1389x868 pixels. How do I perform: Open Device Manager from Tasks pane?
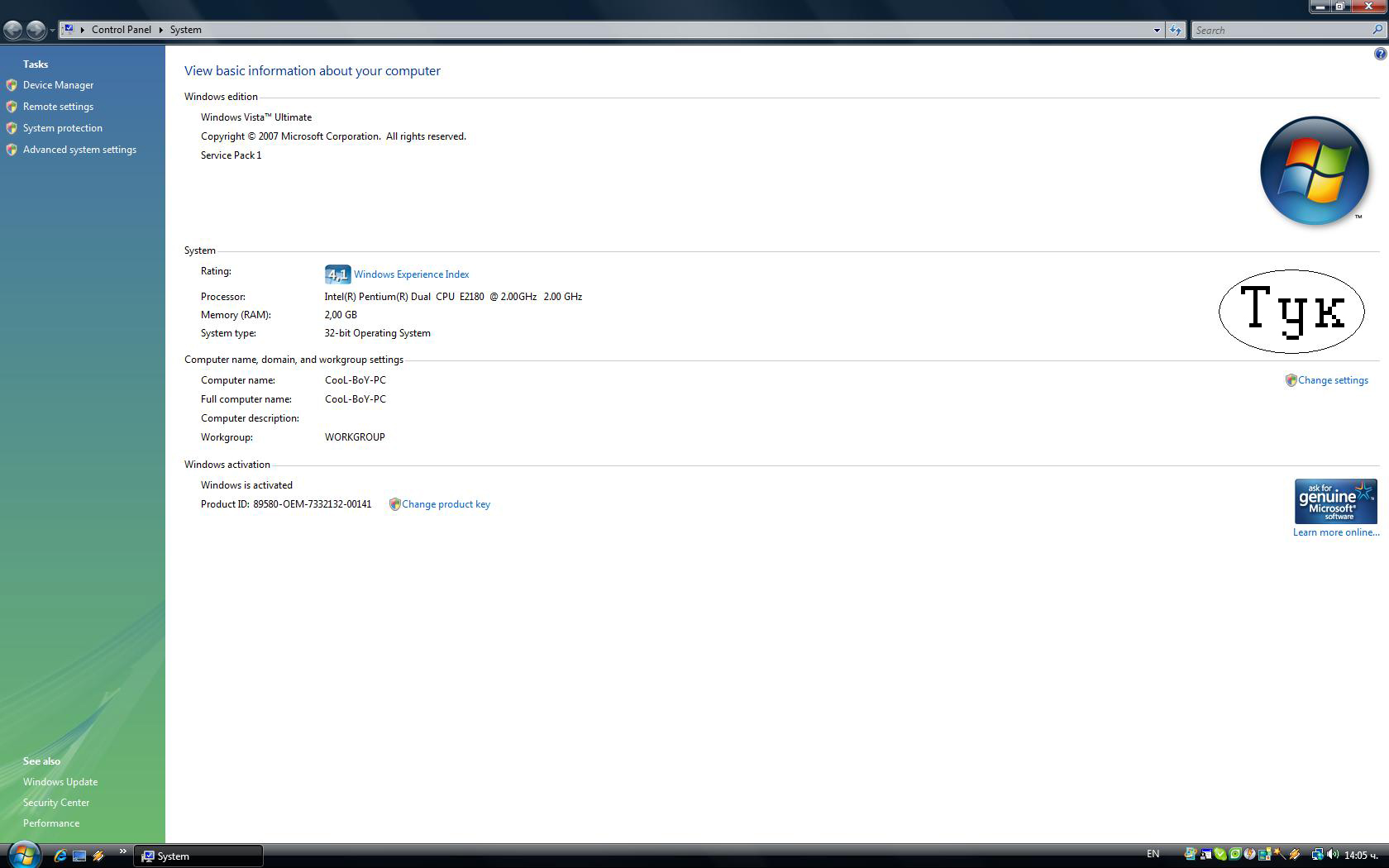tap(58, 85)
